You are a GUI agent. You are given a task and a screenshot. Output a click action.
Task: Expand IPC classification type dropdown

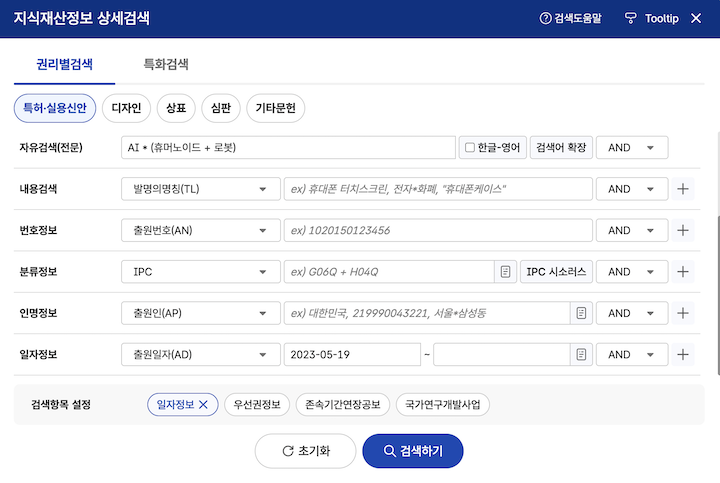(x=201, y=272)
